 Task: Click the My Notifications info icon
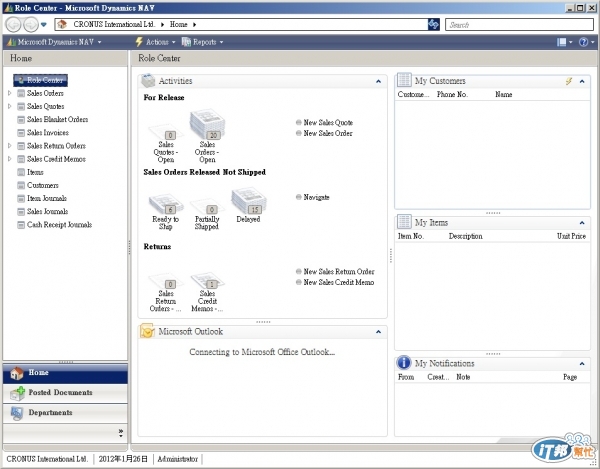point(404,363)
